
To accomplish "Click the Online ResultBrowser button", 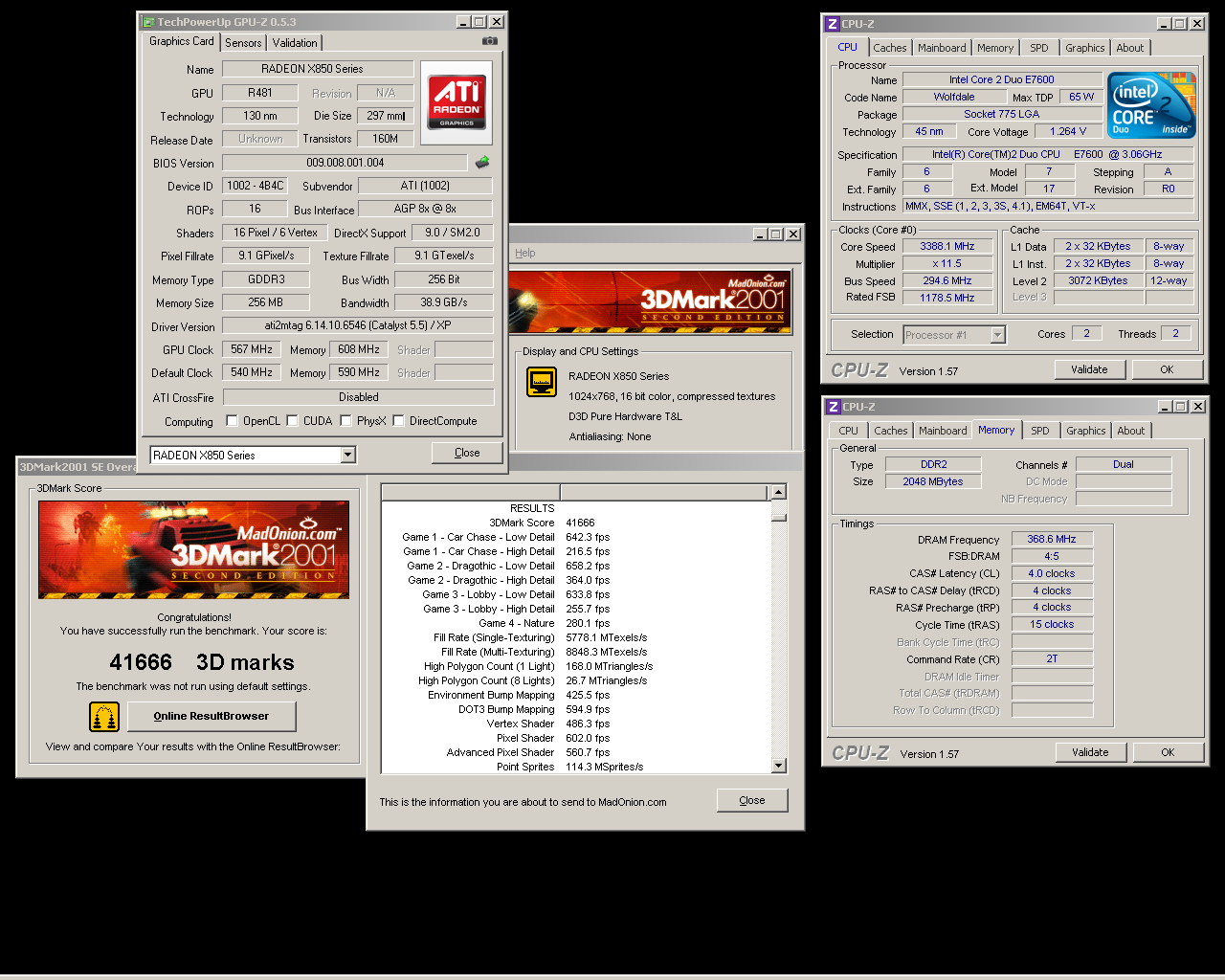I will [212, 716].
